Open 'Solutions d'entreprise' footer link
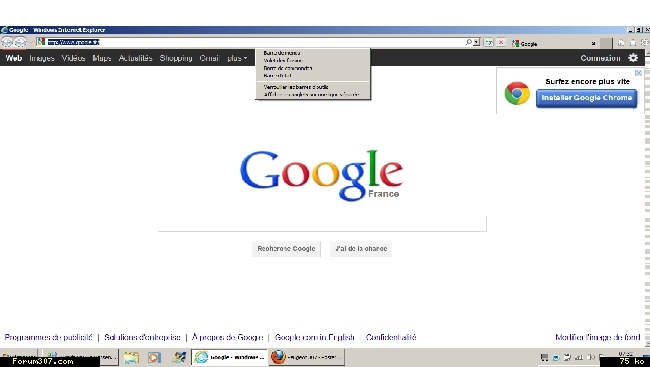Viewport: 650px width, 367px height. tap(142, 337)
